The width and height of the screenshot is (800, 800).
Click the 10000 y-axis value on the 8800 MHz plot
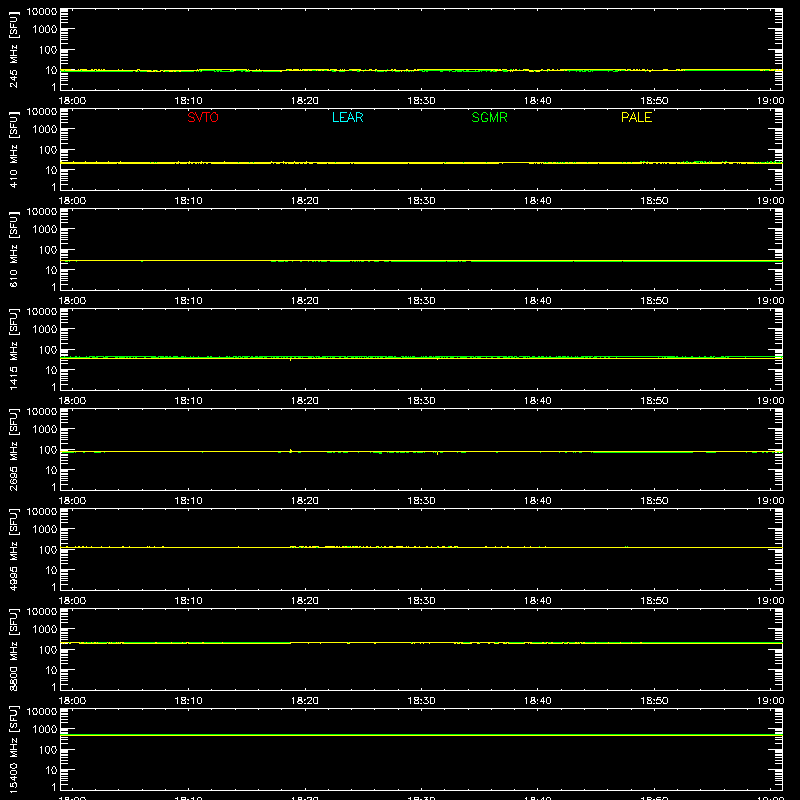click(x=42, y=612)
